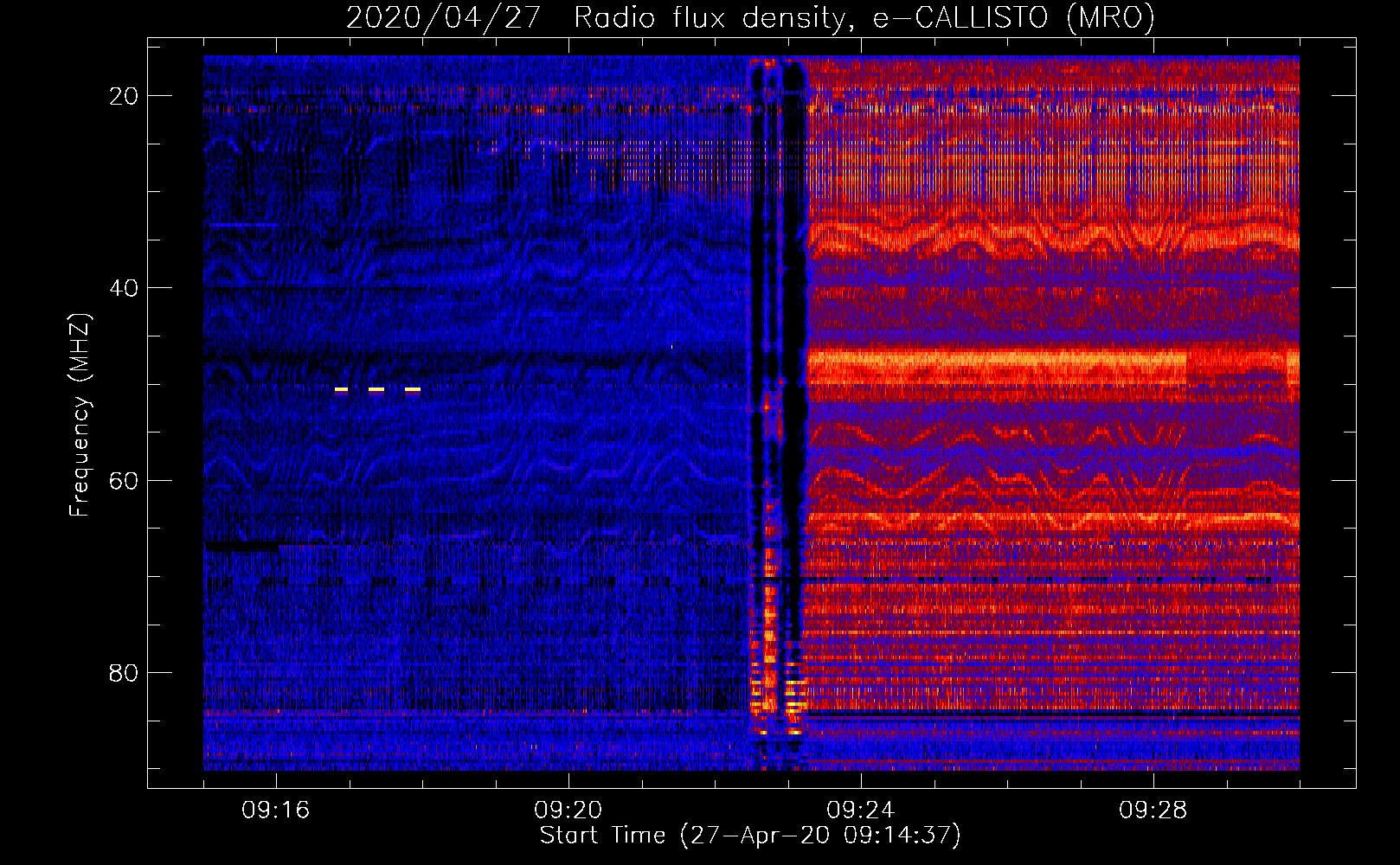Click the 60 MHz frequency tick label
This screenshot has height=865, width=1400.
click(124, 480)
